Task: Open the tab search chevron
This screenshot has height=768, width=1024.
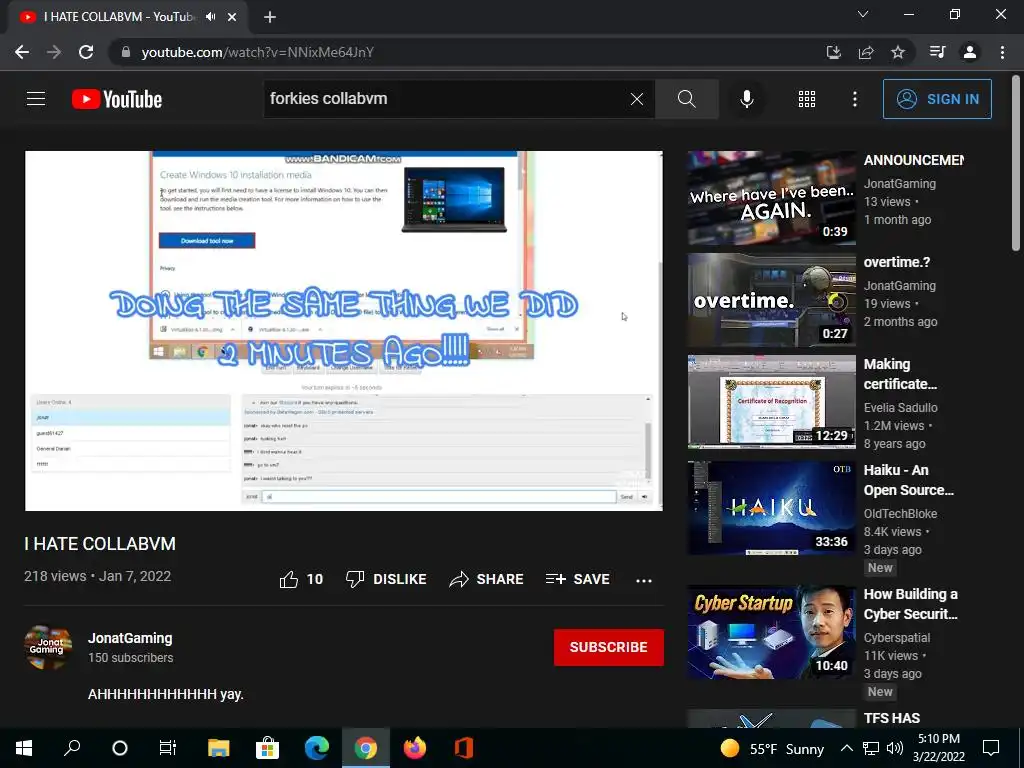Action: [x=863, y=14]
